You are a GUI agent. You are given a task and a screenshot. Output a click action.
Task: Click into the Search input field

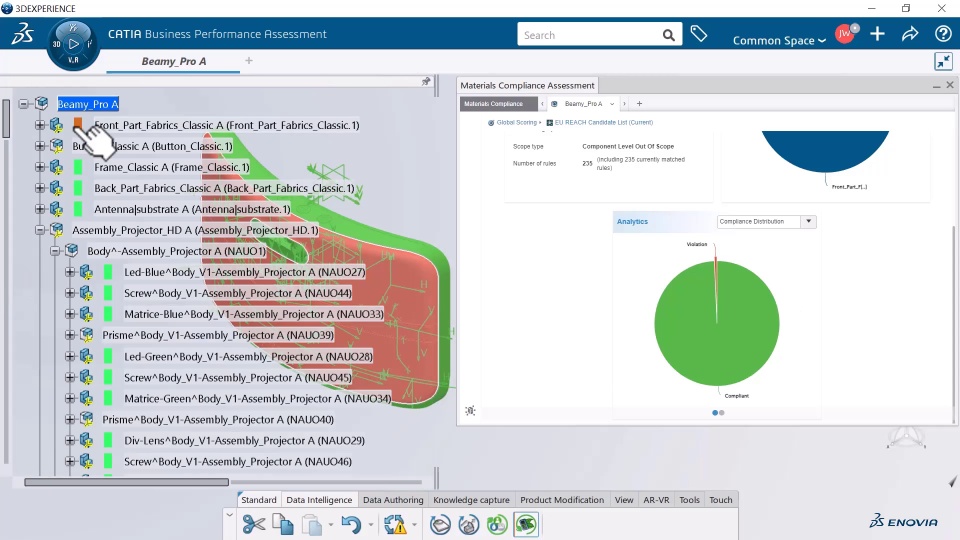589,35
